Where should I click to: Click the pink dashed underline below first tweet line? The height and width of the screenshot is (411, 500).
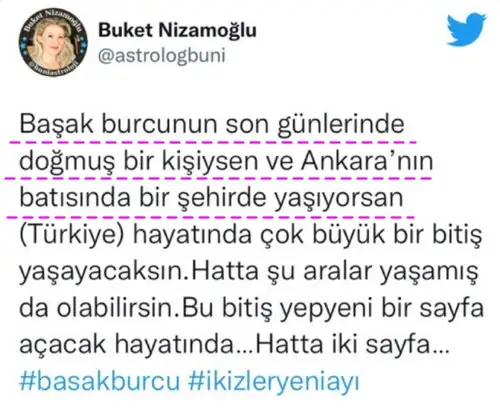pyautogui.click(x=213, y=142)
